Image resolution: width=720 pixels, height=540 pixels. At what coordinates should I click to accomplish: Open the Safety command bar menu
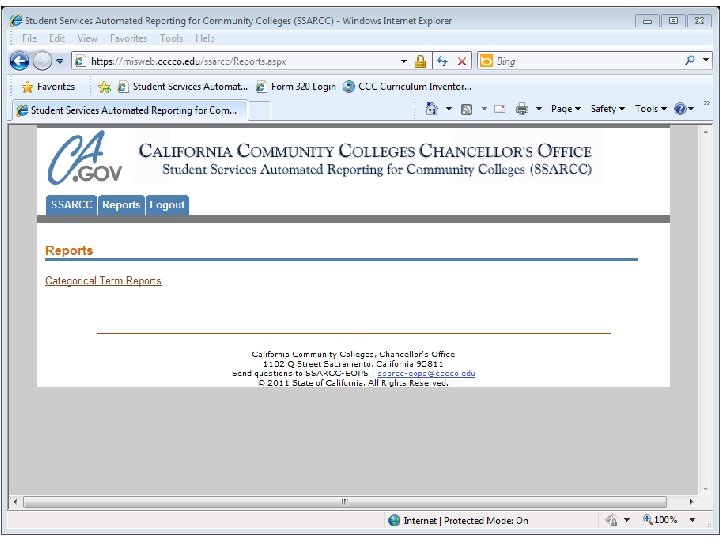[608, 109]
